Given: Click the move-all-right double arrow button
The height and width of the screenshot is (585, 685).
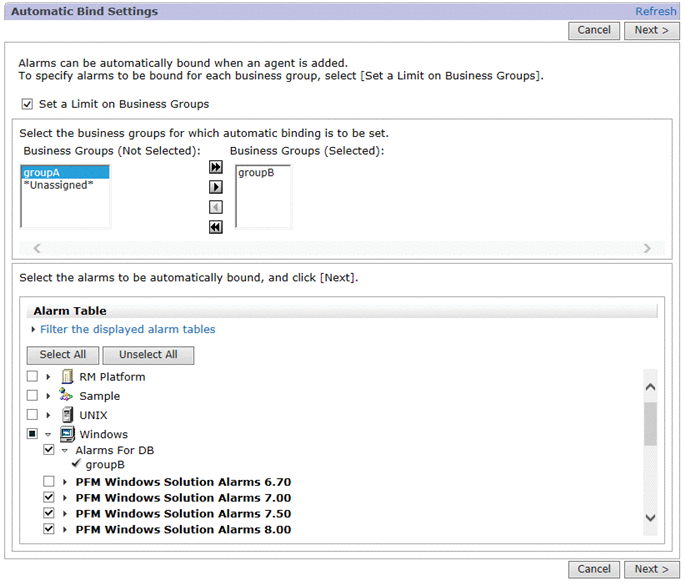Looking at the screenshot, I should [x=215, y=168].
